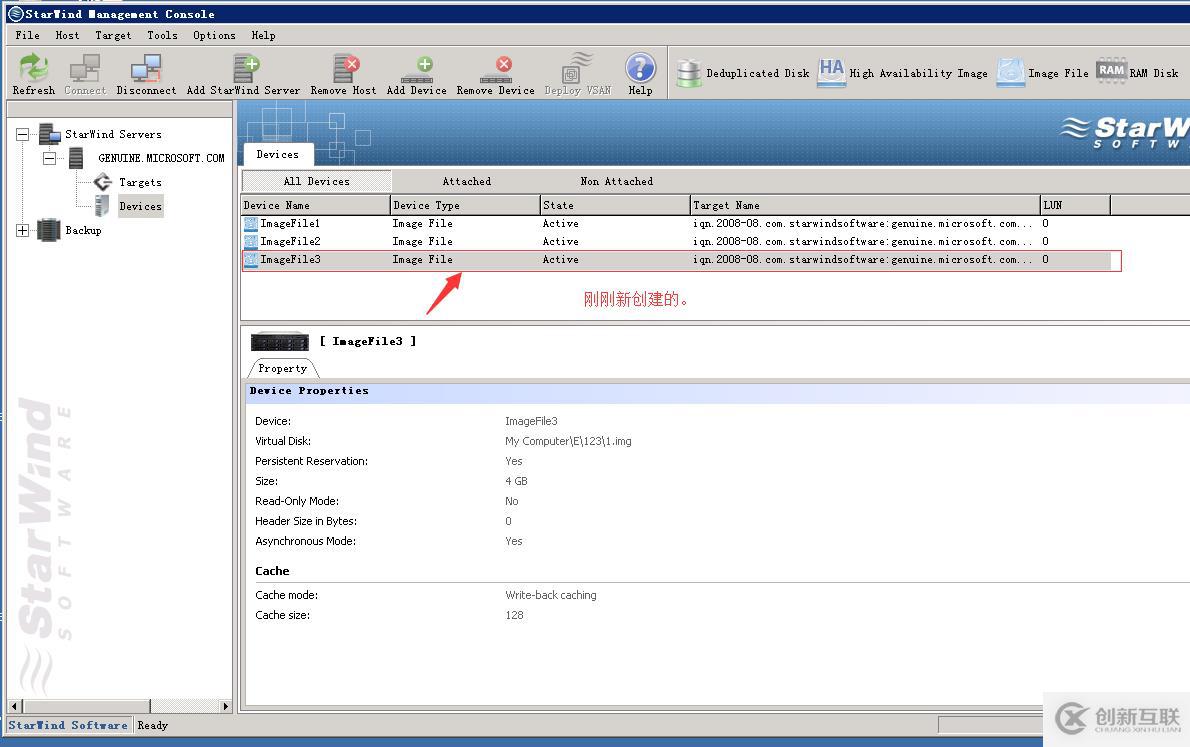Click the StarWind Servers tree icon
The width and height of the screenshot is (1190, 747).
[x=50, y=134]
